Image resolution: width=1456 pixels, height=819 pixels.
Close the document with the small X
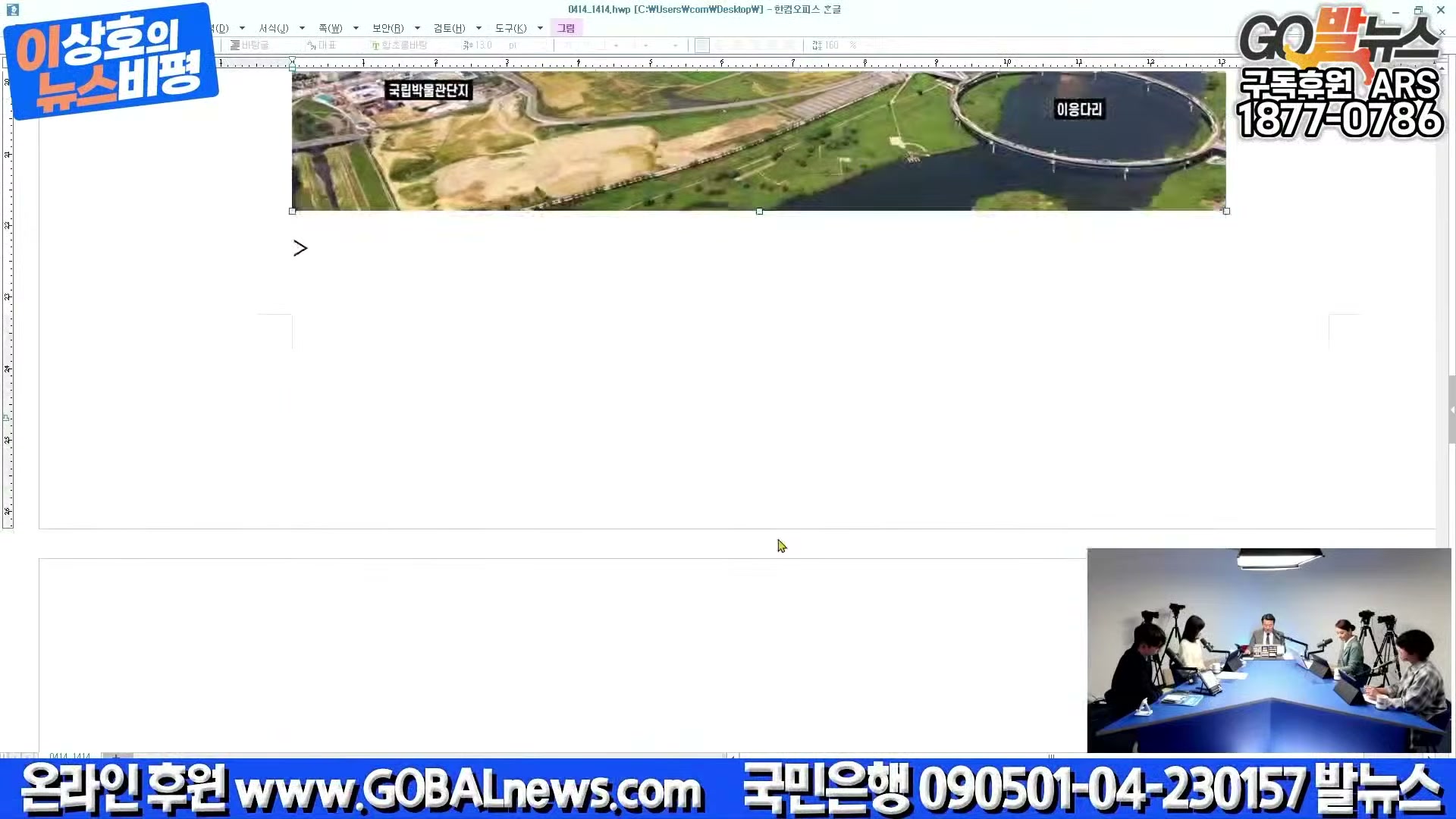(x=1442, y=32)
